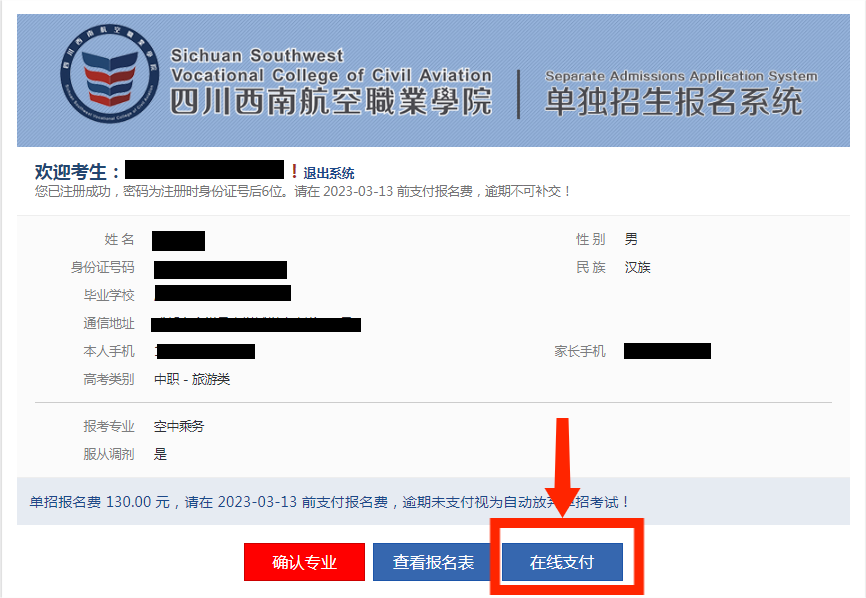The height and width of the screenshot is (598, 866).
Task: Click the 130.00 元 fee notice bar
Action: [433, 501]
